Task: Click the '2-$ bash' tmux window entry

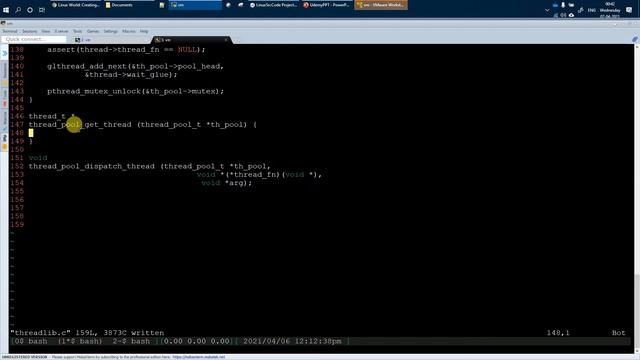Action: point(131,341)
